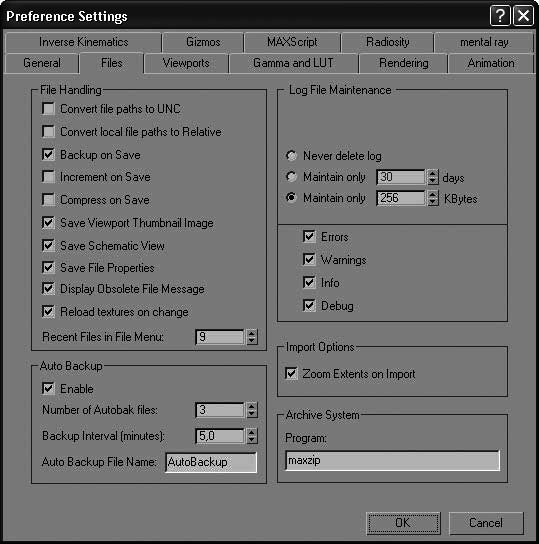This screenshot has height=544, width=539.
Task: Turn on Compress on Save
Action: (x=48, y=199)
